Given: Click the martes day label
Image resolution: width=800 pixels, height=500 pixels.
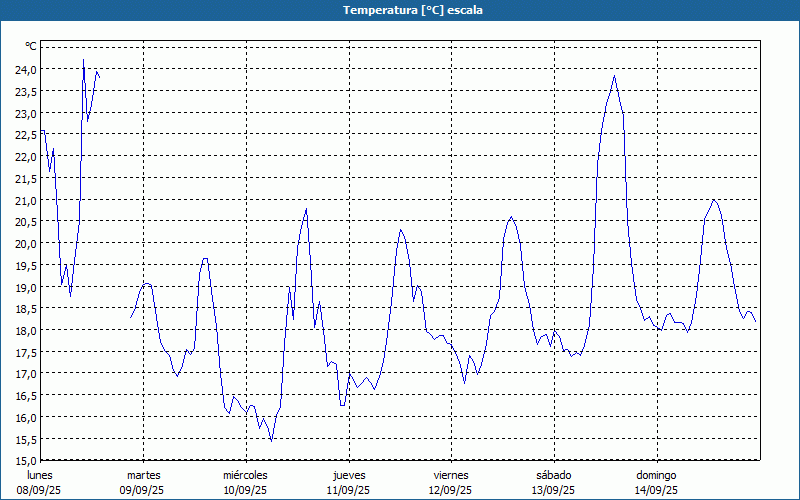Looking at the screenshot, I should [x=143, y=475].
